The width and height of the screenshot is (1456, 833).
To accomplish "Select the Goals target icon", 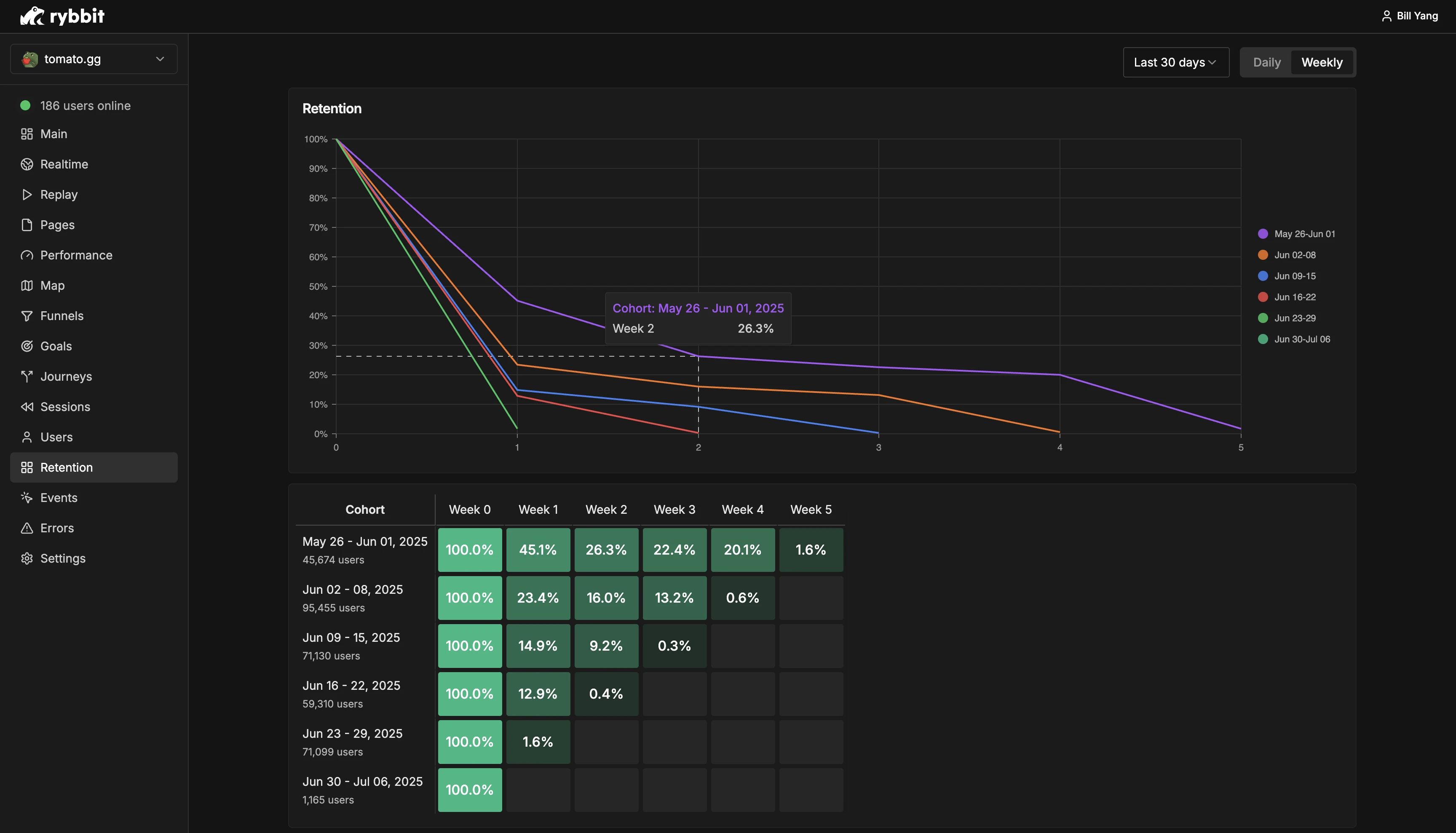I will tap(26, 346).
